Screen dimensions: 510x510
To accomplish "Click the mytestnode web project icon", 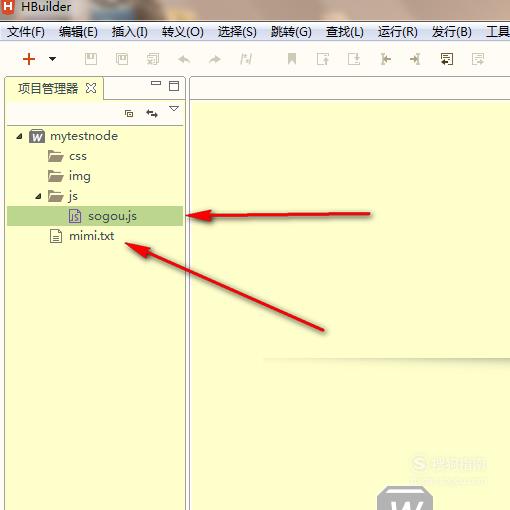I will [37, 136].
